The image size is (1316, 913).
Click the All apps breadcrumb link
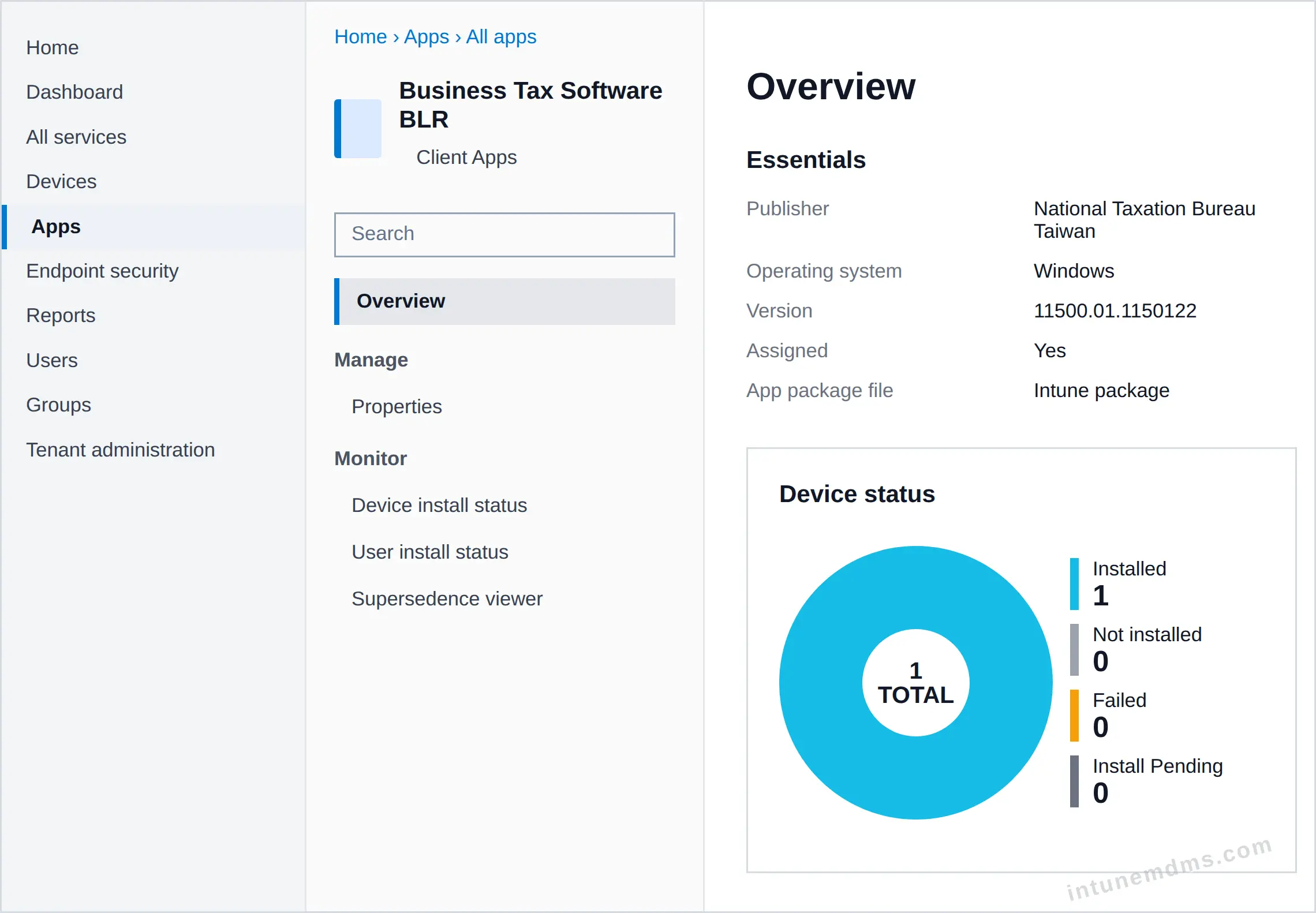(501, 36)
